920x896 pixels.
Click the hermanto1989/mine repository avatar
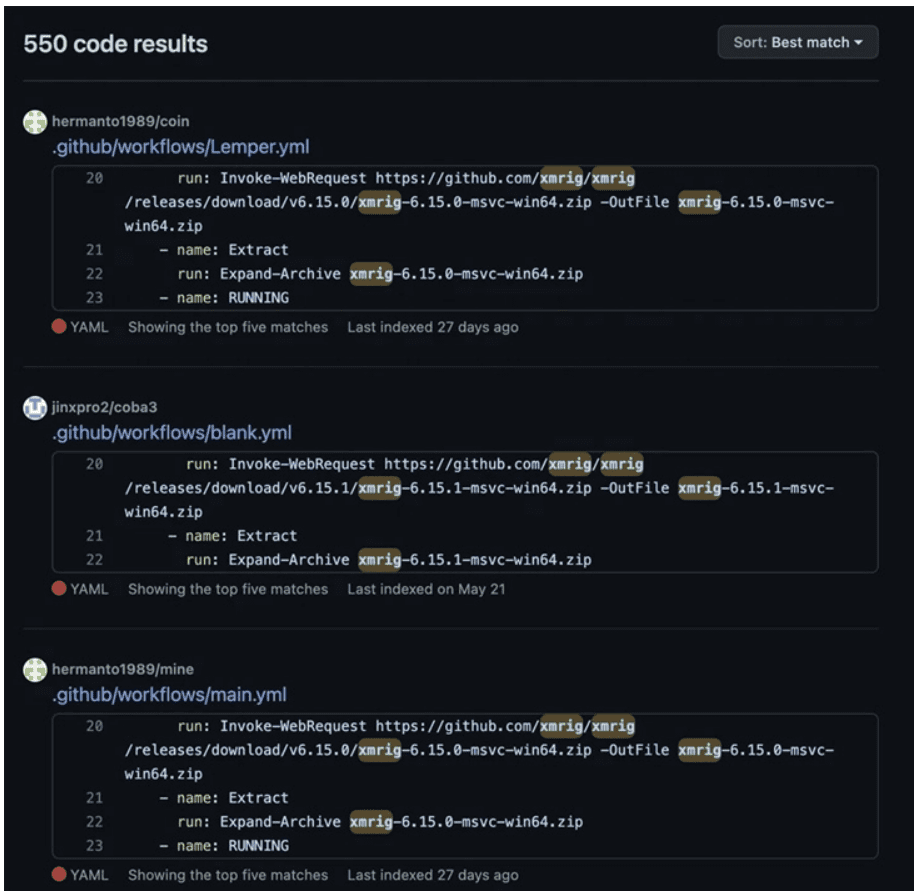tap(35, 670)
